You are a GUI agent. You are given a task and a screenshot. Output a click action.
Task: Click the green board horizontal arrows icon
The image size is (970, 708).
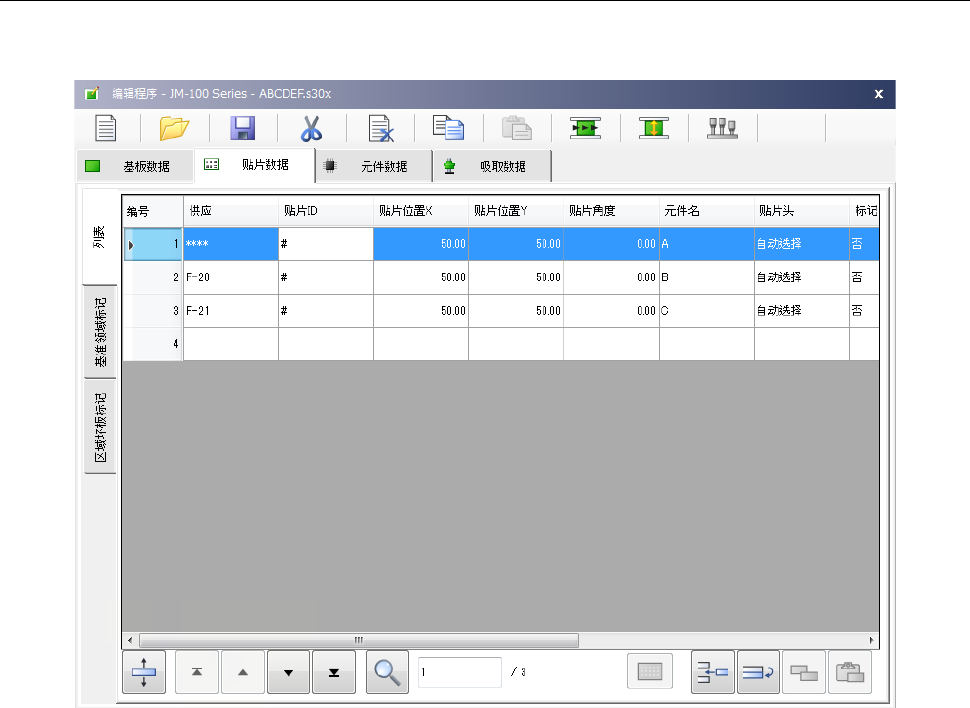click(585, 128)
